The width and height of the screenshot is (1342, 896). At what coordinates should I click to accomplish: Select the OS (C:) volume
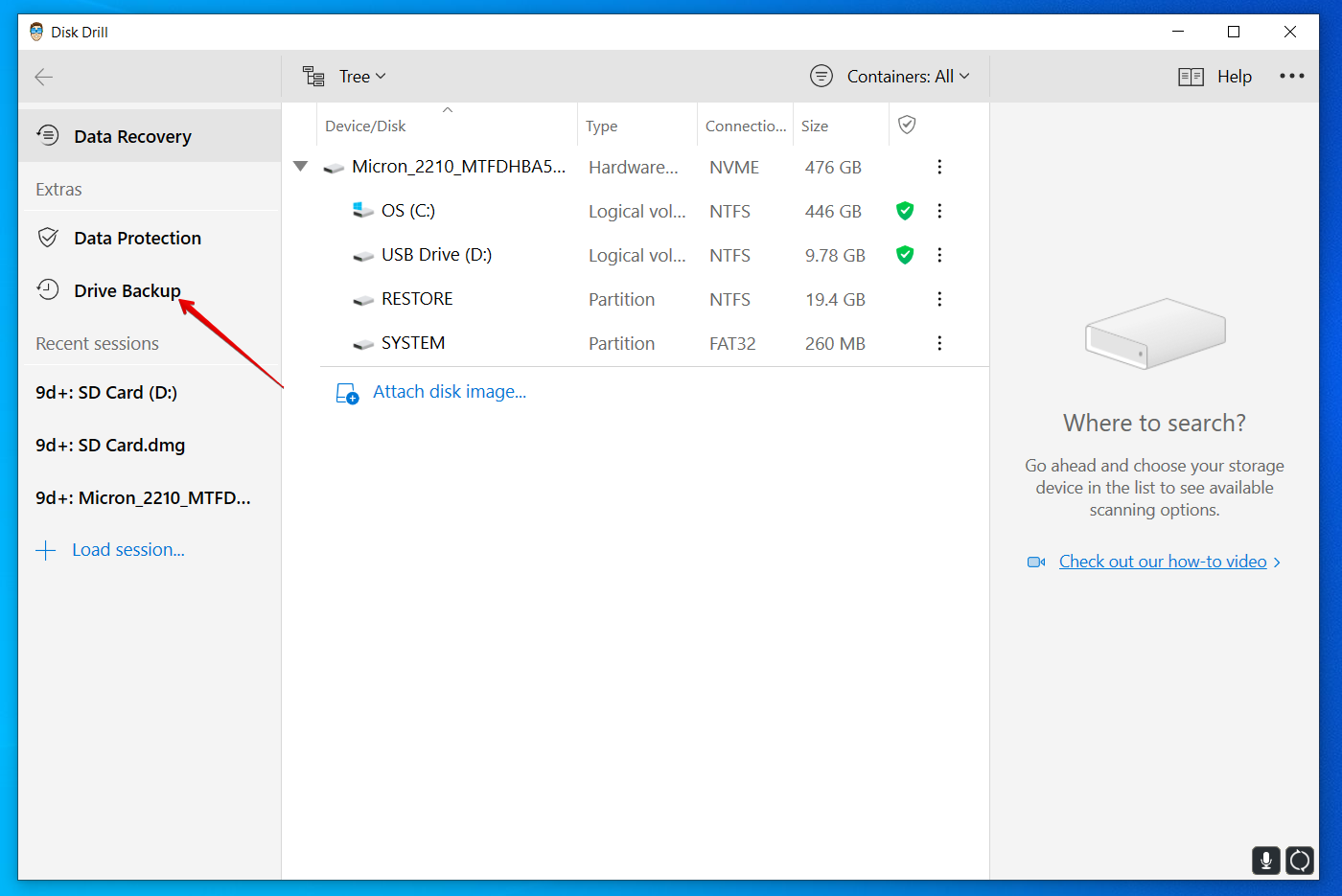pos(407,211)
